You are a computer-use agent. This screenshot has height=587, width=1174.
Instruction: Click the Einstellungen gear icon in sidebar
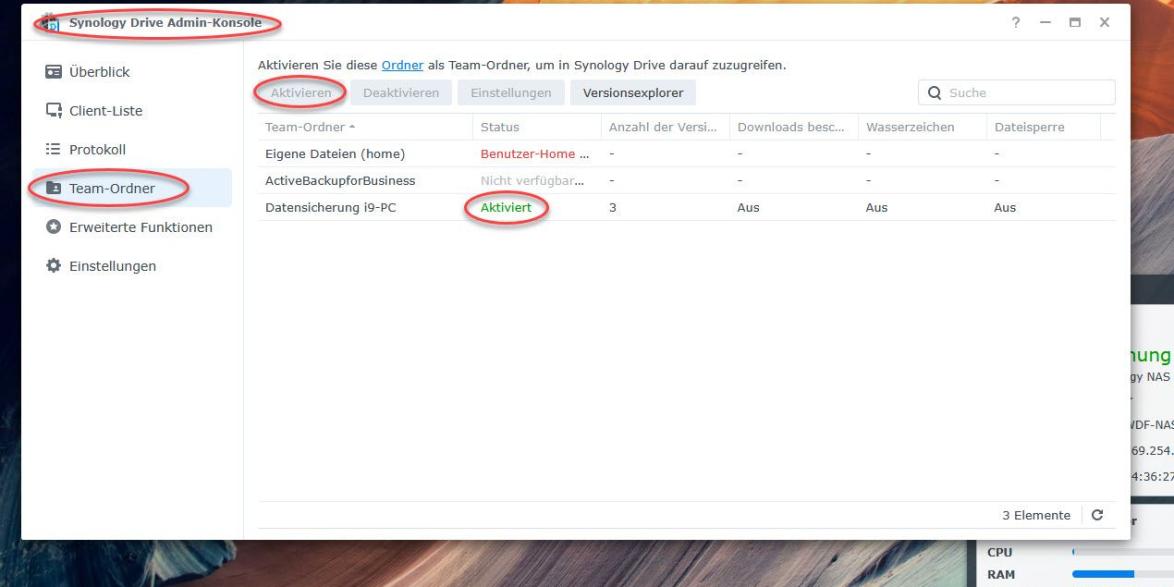click(x=52, y=266)
